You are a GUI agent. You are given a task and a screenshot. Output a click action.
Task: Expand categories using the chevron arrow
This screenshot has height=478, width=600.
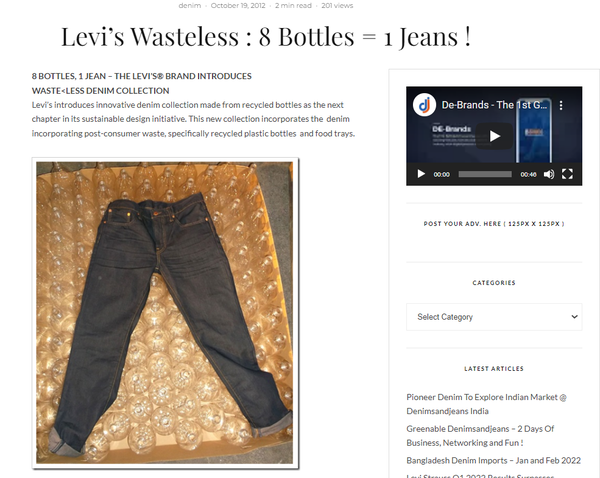574,317
